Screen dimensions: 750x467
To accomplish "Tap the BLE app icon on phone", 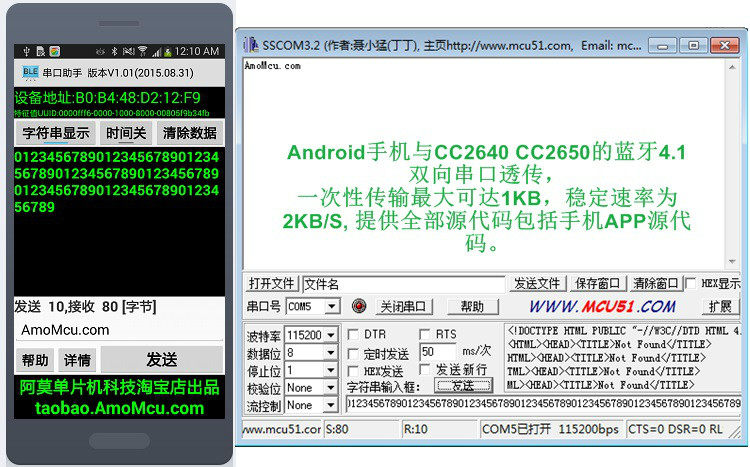I will (30, 73).
